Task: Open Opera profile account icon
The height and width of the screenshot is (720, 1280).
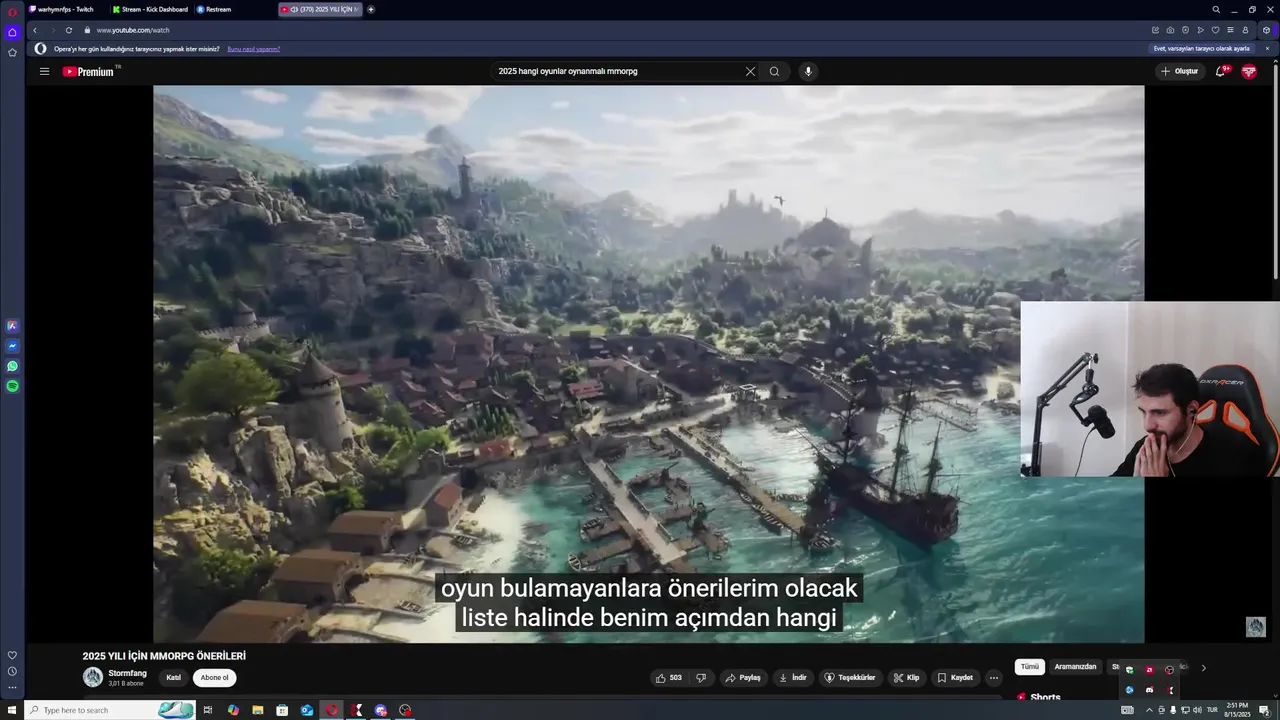Action: click(x=1245, y=30)
